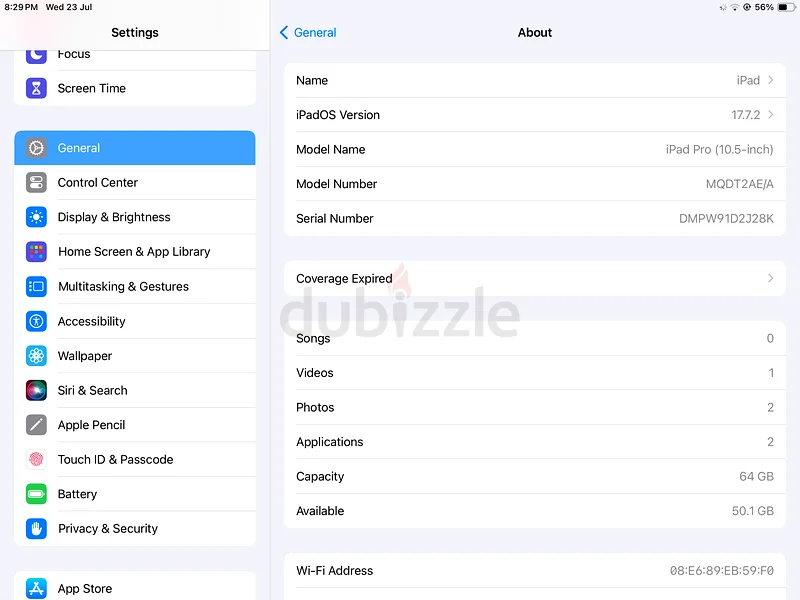
Task: Open Wallpaper settings
Action: point(135,356)
